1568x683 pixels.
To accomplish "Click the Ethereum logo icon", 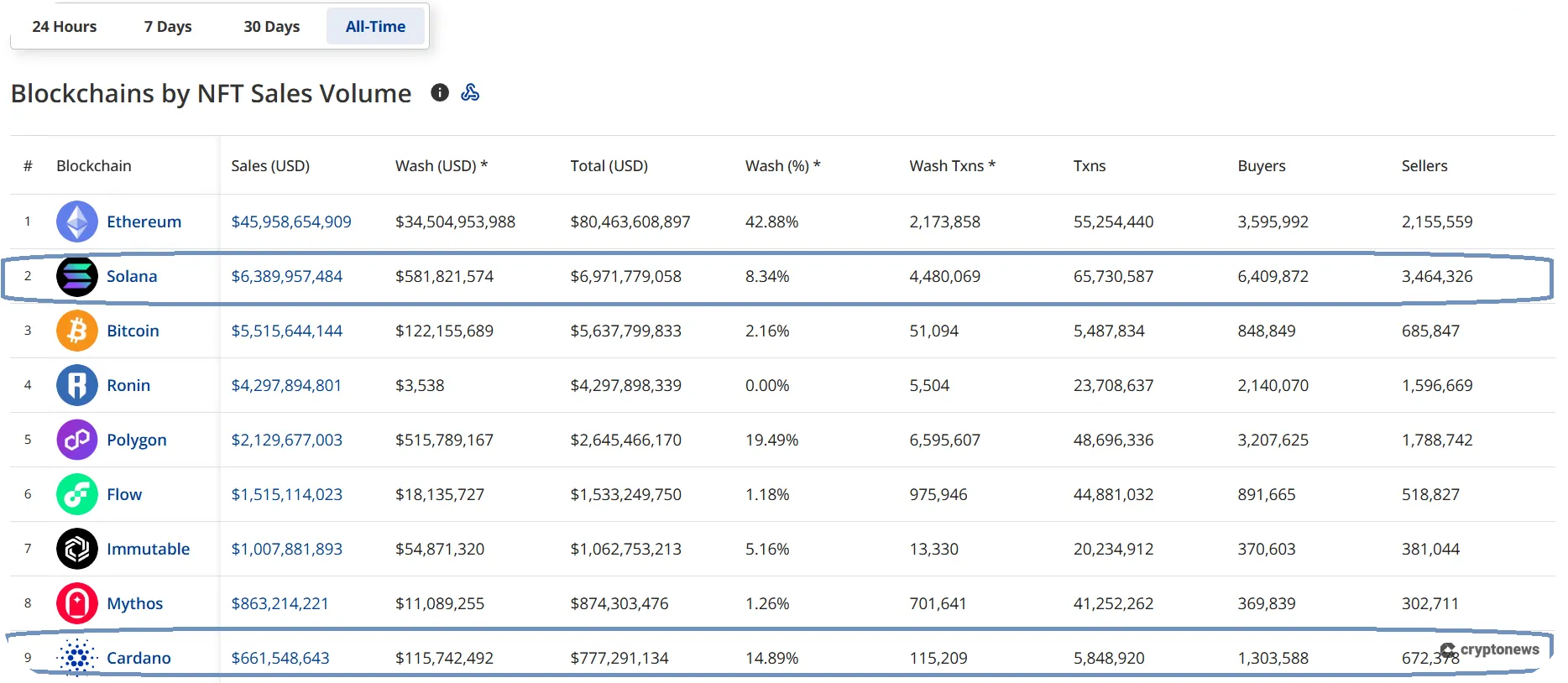I will pyautogui.click(x=76, y=222).
